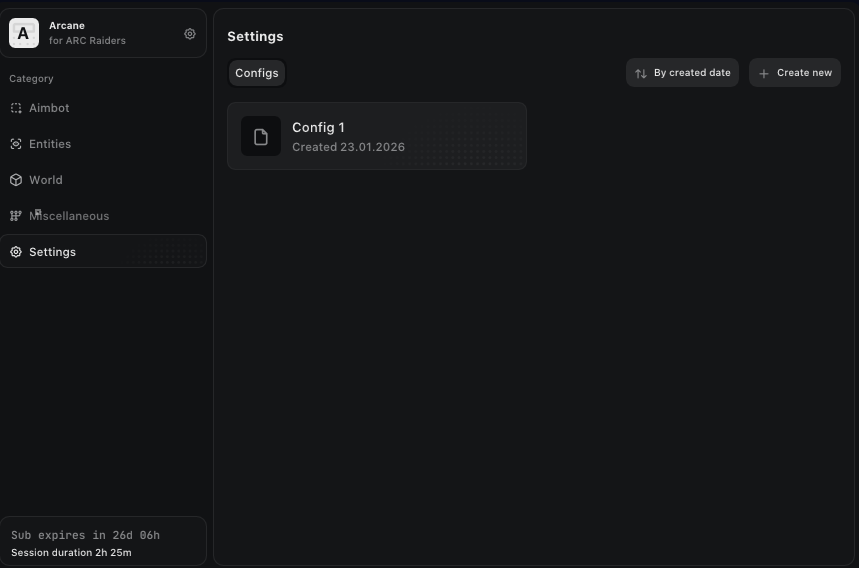Open the gear icon beside Arcane title
The width and height of the screenshot is (859, 568).
[190, 34]
